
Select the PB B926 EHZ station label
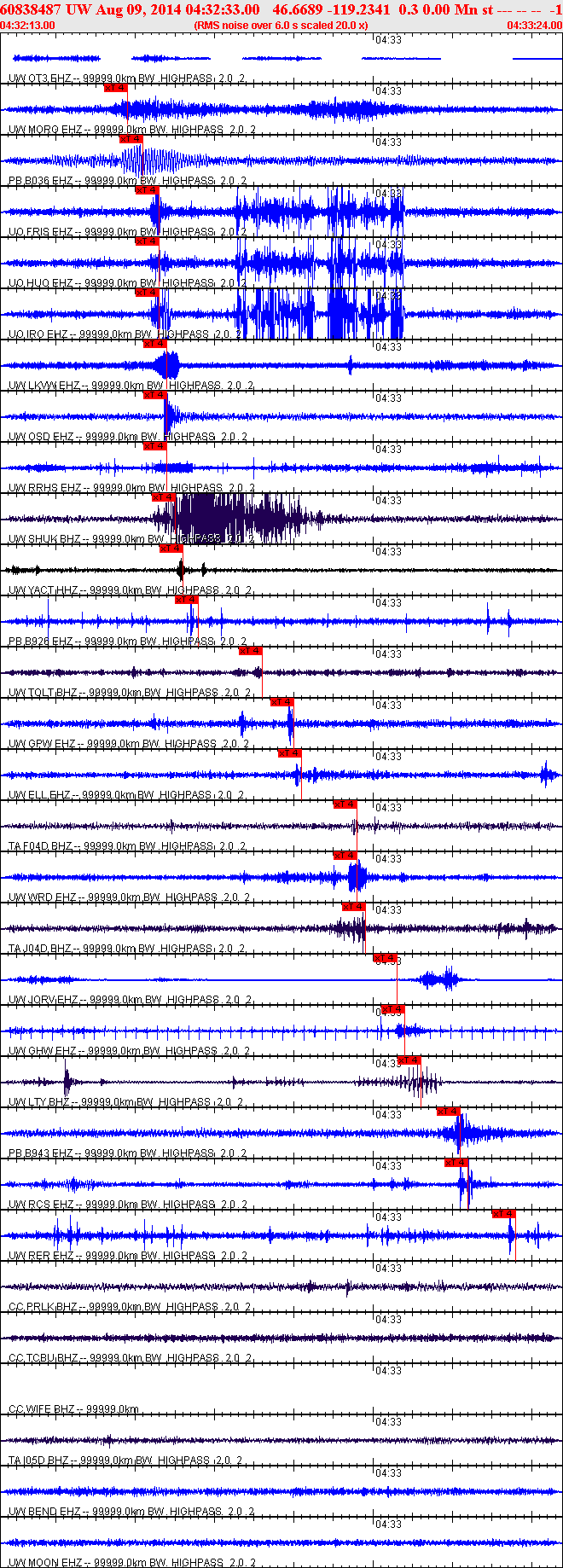point(41,641)
